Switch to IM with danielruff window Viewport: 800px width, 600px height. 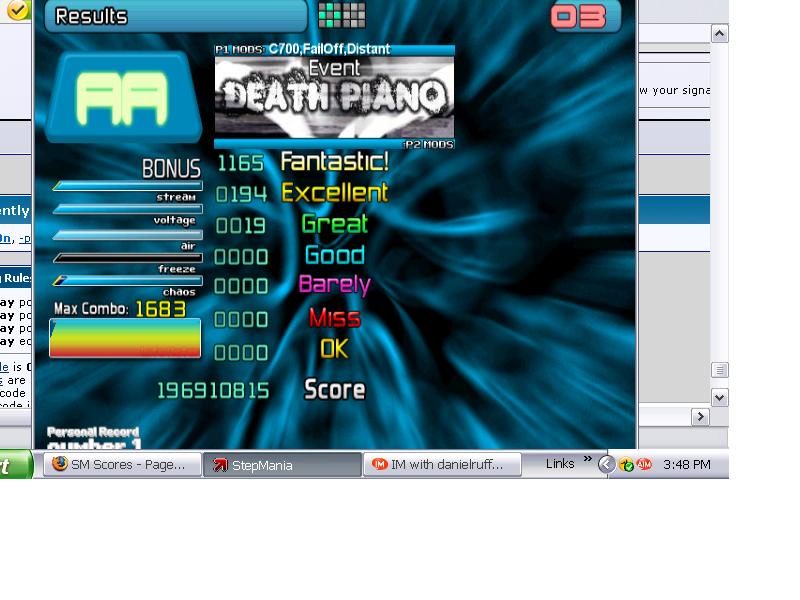(x=442, y=464)
